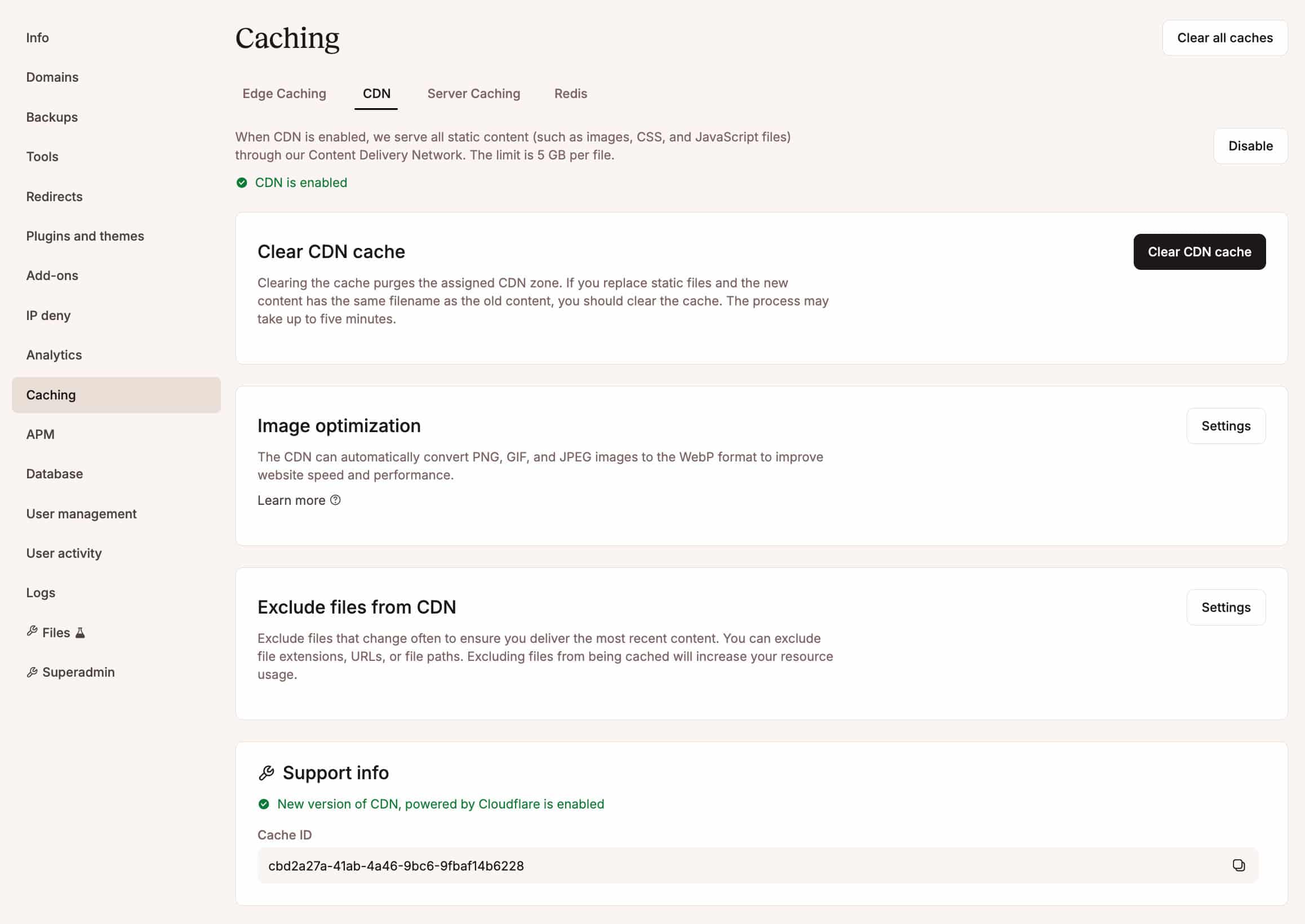
Task: Click the green checkmark beside CDN is enabled
Action: 241,183
